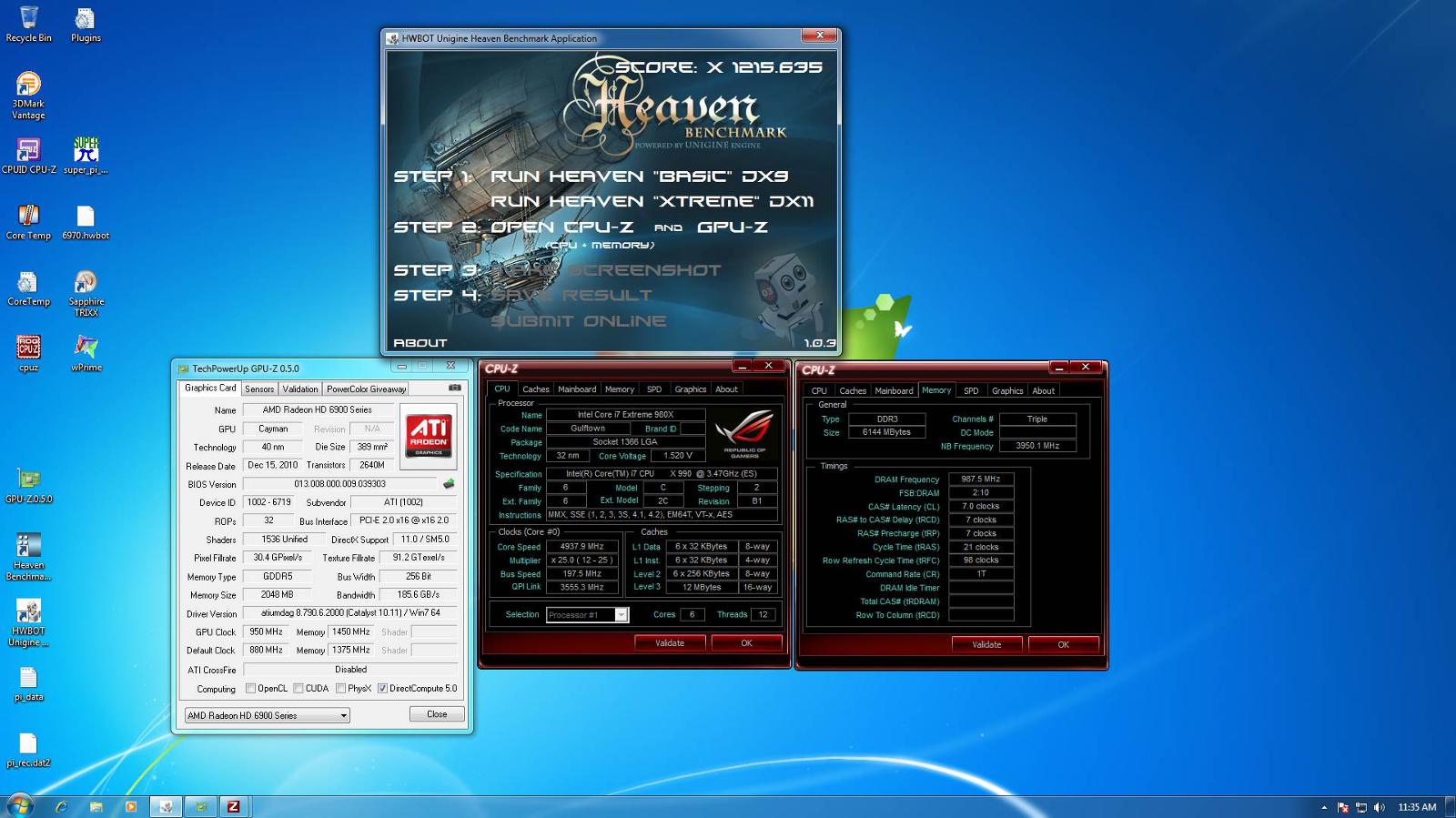Open CPU tab in right CPU-Z window
This screenshot has height=818, width=1456.
[x=819, y=390]
